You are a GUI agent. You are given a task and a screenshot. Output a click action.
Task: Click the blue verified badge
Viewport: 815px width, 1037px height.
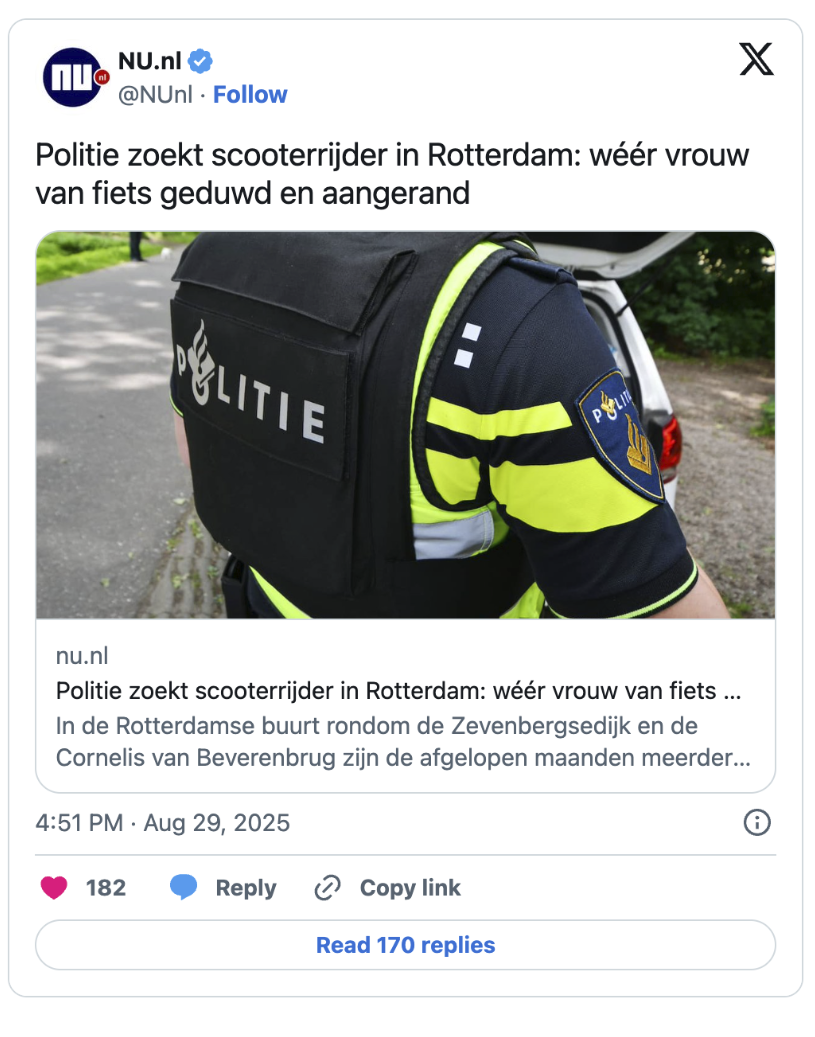[200, 62]
